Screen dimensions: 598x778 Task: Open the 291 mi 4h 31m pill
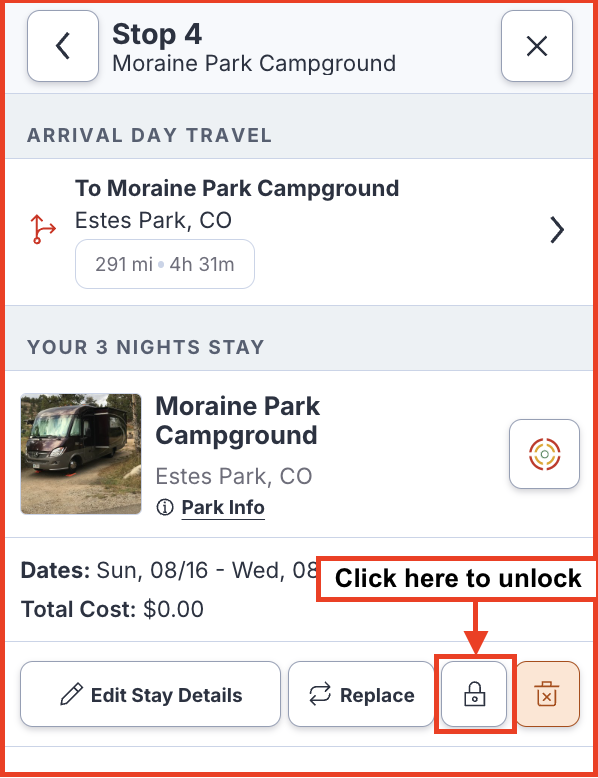[x=165, y=264]
